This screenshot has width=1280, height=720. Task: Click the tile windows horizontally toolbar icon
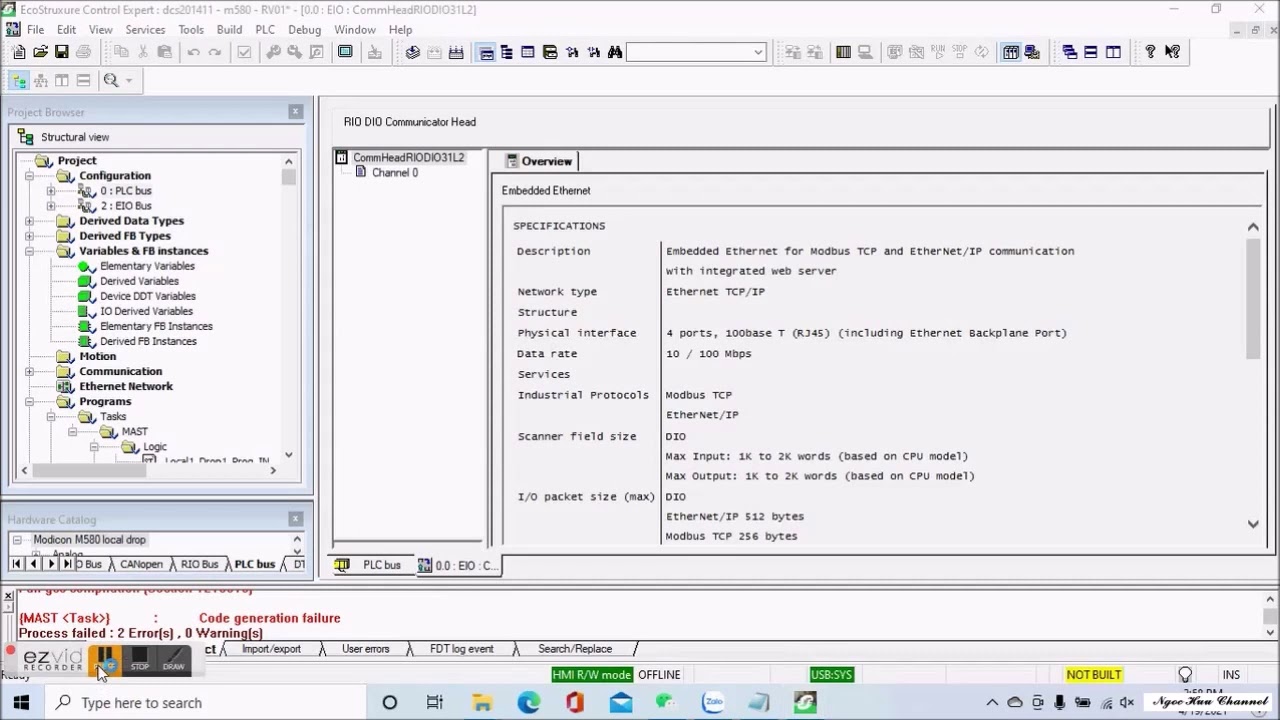1091,52
